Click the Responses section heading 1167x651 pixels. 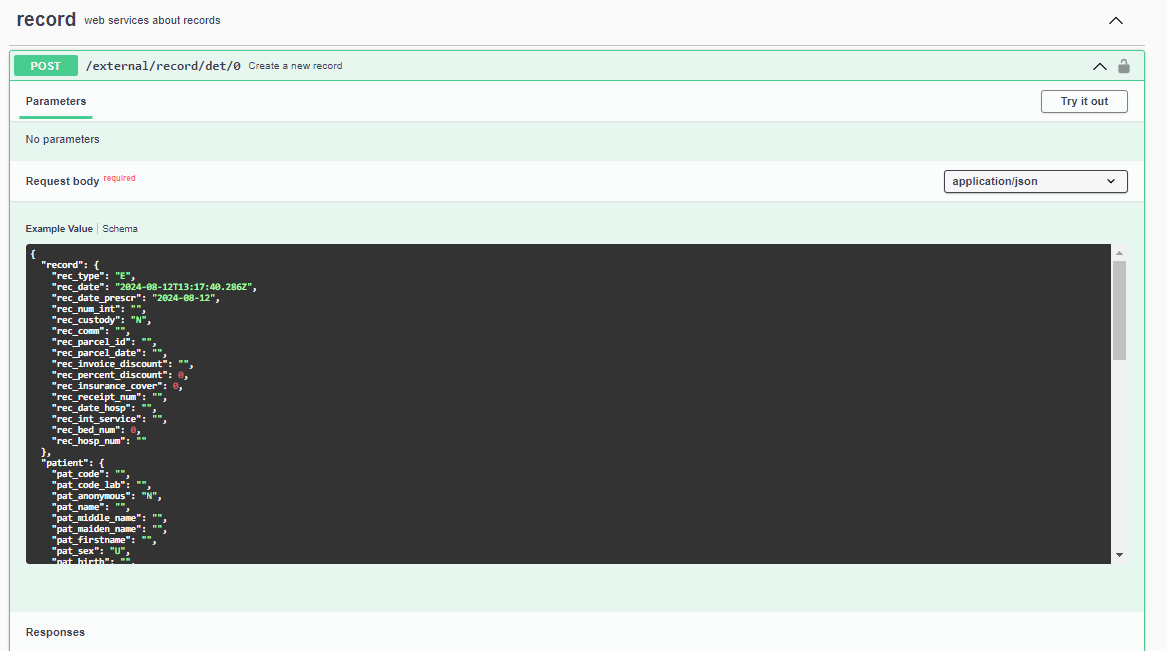click(55, 631)
